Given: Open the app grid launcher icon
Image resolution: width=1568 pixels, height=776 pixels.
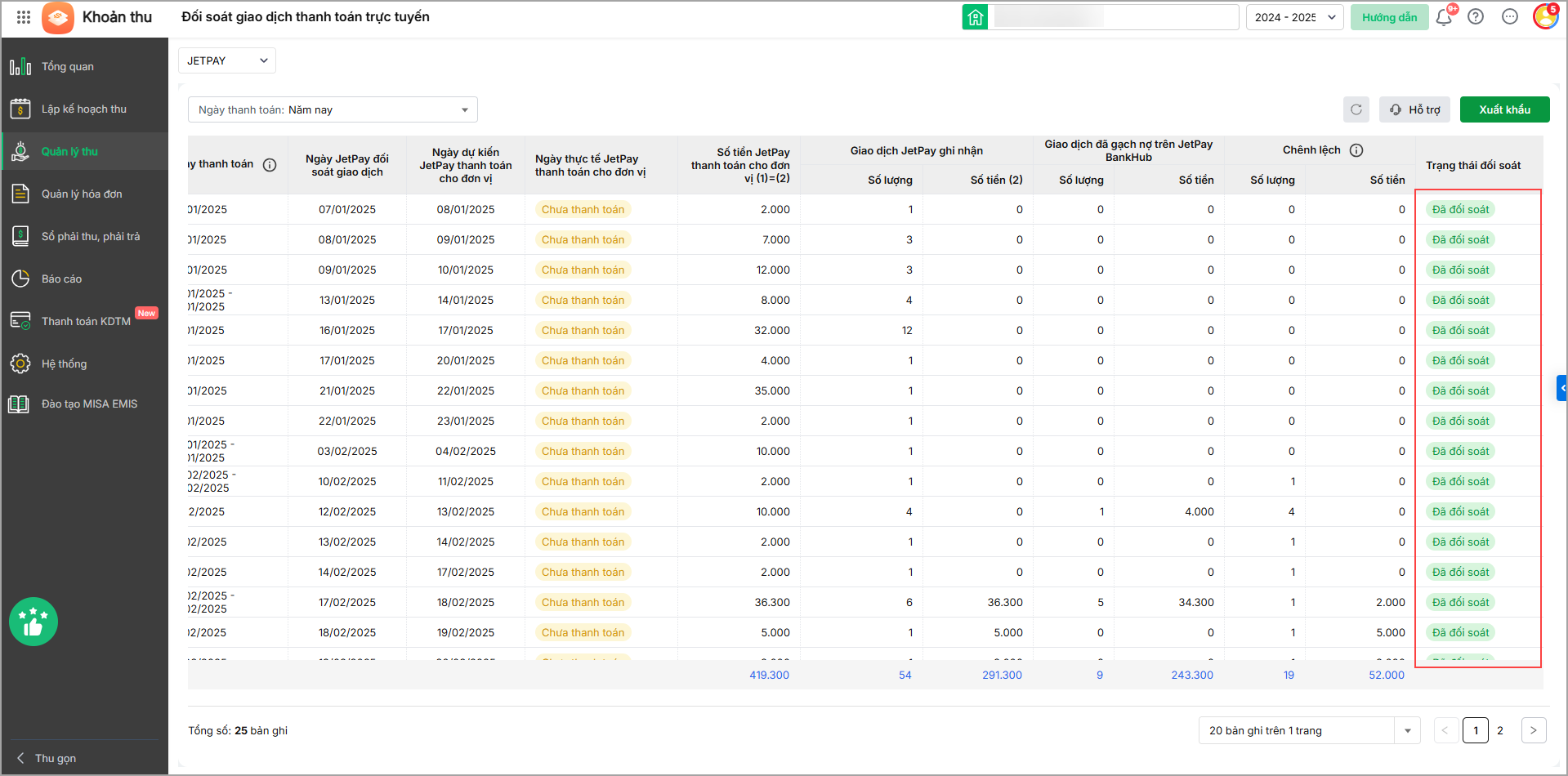Looking at the screenshot, I should 23,17.
